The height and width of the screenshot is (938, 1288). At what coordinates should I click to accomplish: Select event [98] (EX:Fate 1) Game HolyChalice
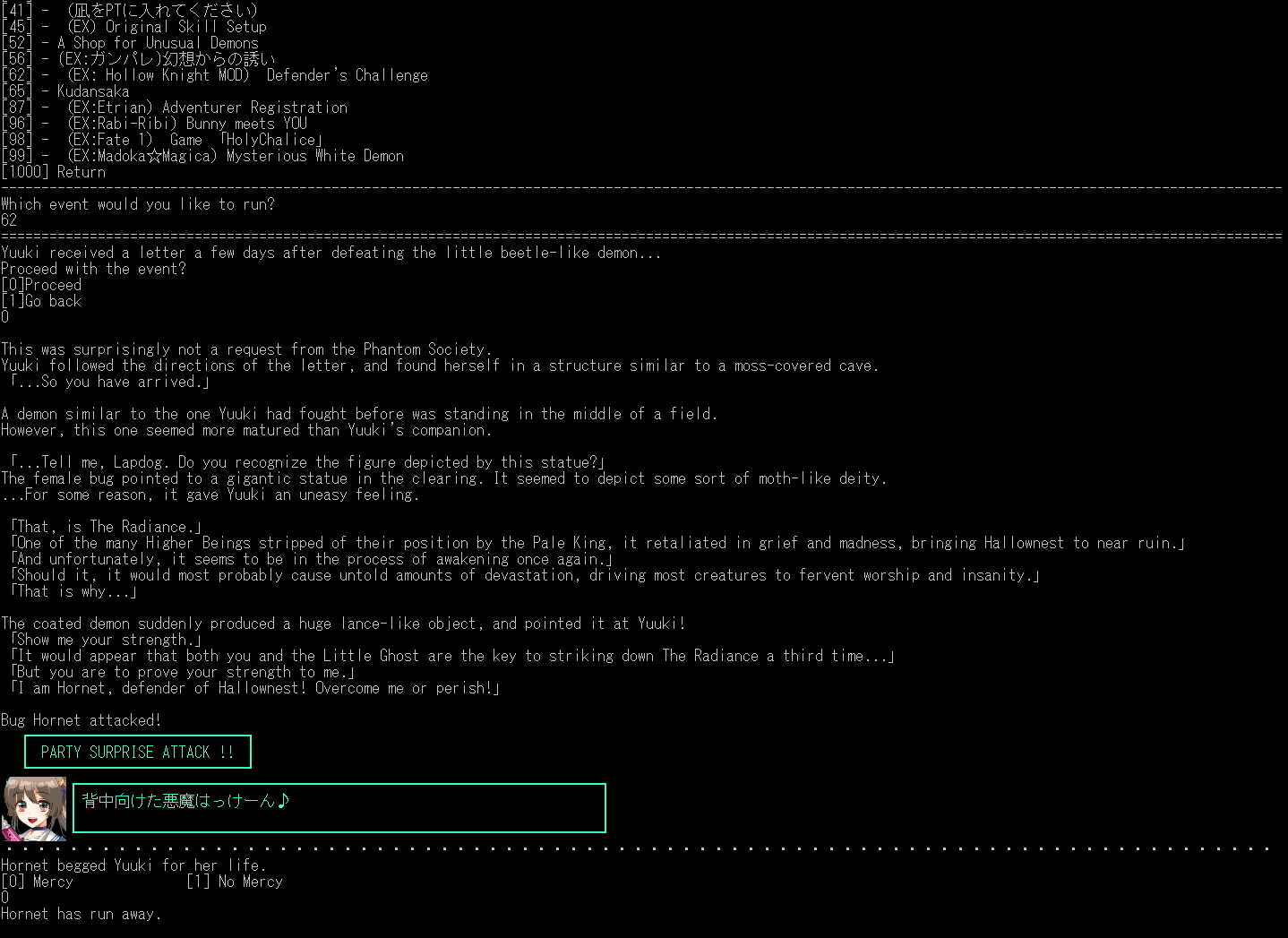(162, 140)
